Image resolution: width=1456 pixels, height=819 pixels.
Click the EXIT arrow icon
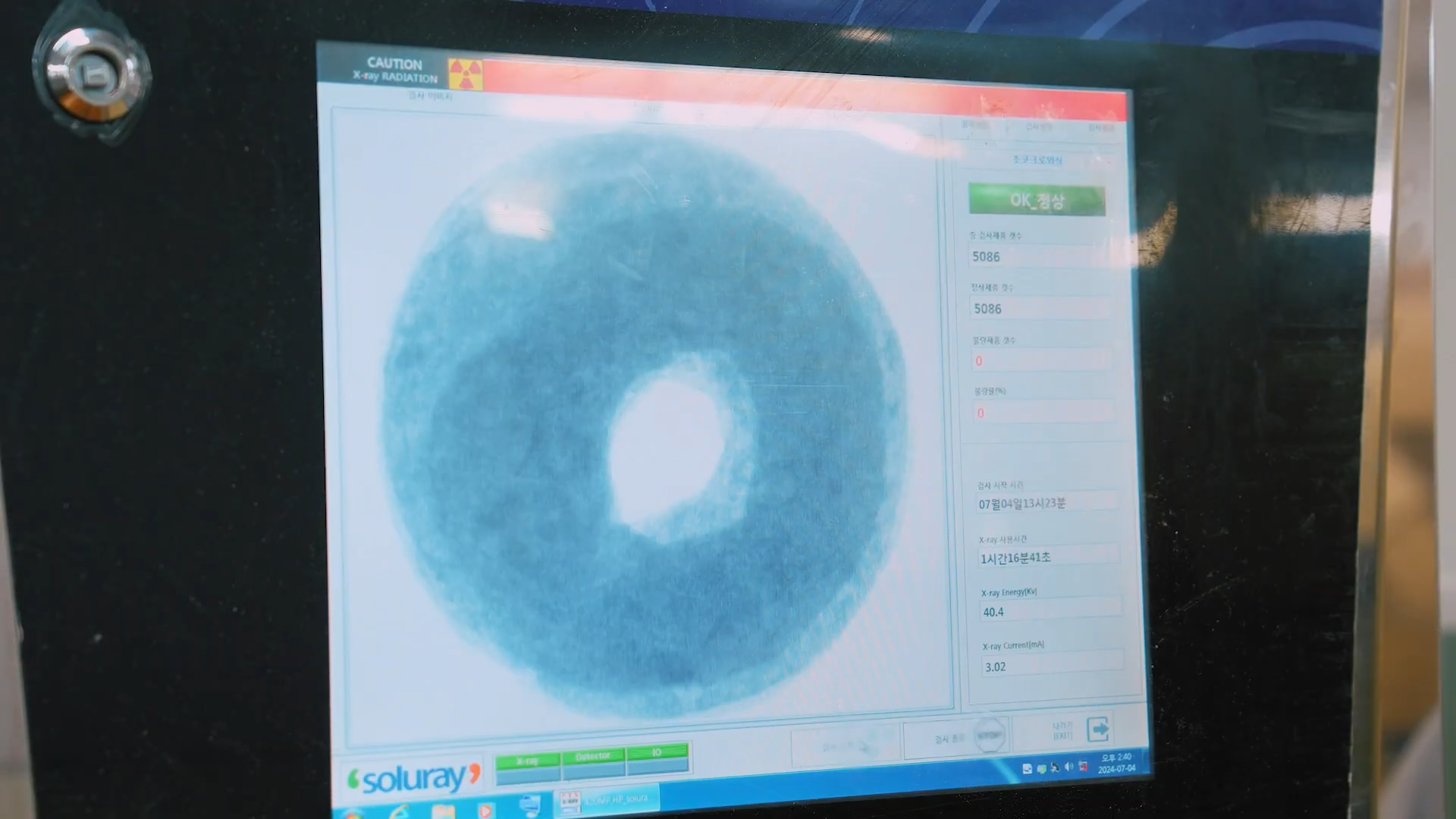[x=1097, y=730]
